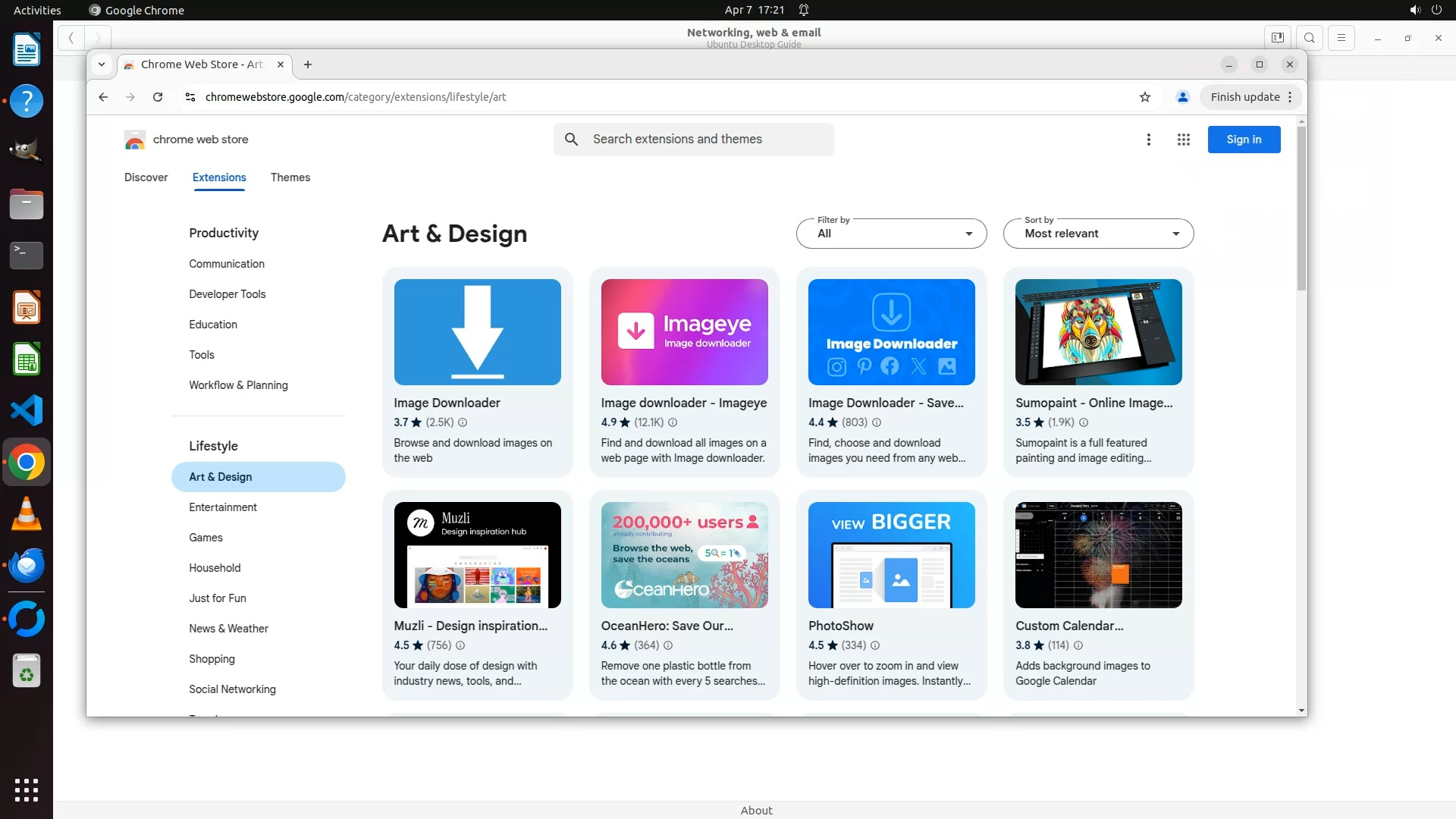
Task: Open a new tab with plus icon
Action: point(308,64)
